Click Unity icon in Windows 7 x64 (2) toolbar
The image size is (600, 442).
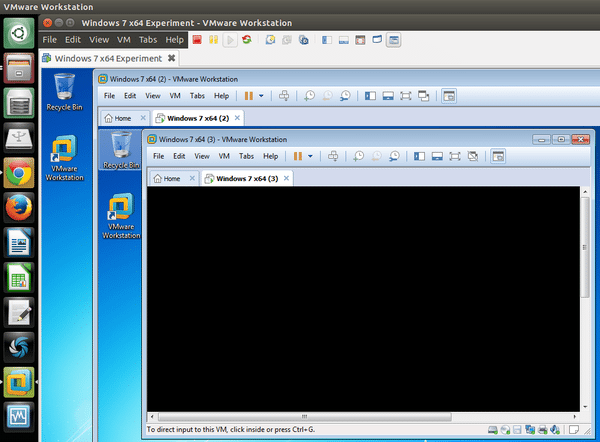pyautogui.click(x=424, y=96)
